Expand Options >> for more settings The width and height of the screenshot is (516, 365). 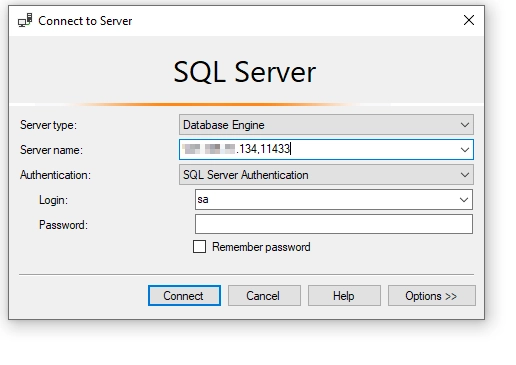click(432, 295)
